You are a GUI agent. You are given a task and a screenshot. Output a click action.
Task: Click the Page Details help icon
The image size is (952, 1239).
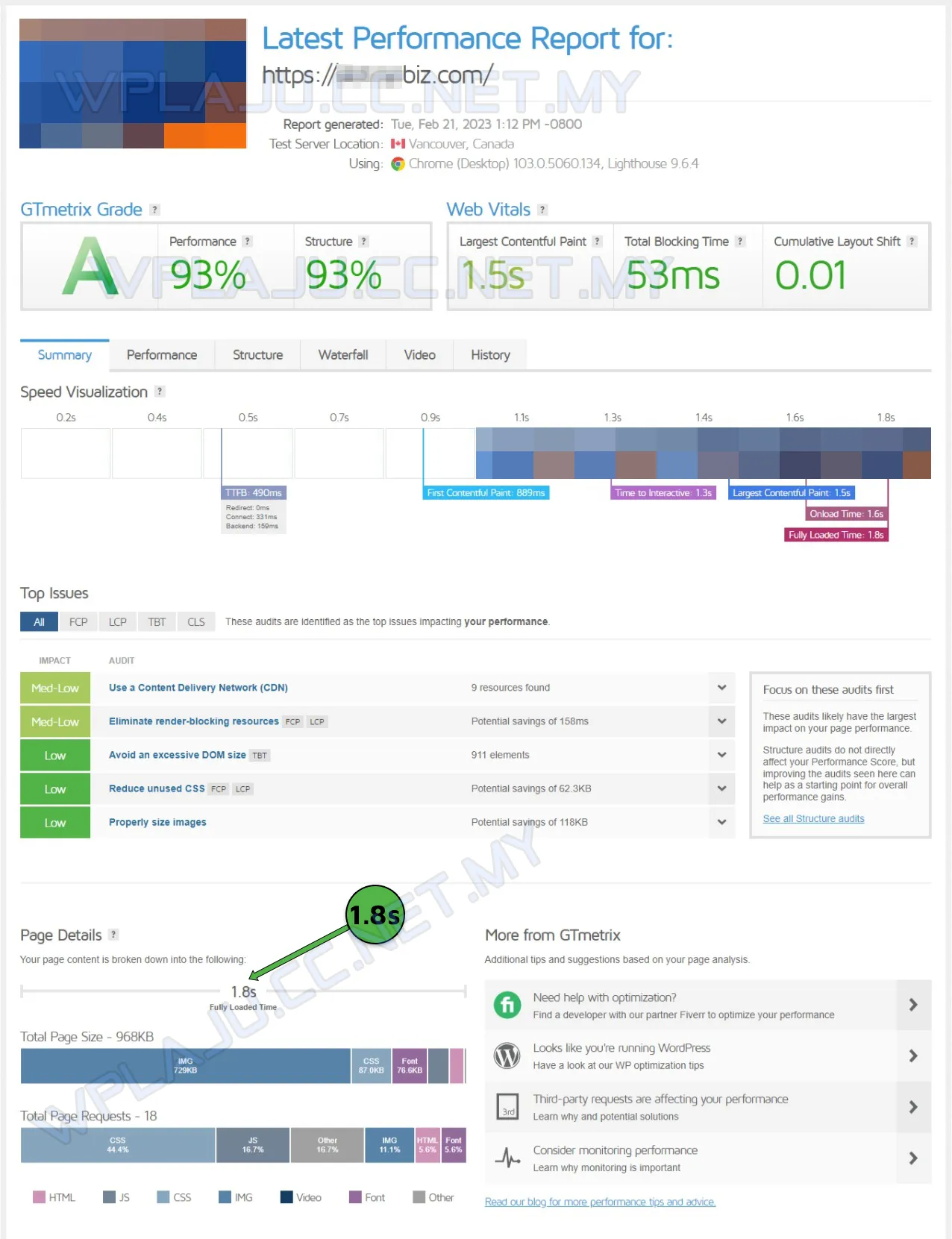[113, 935]
